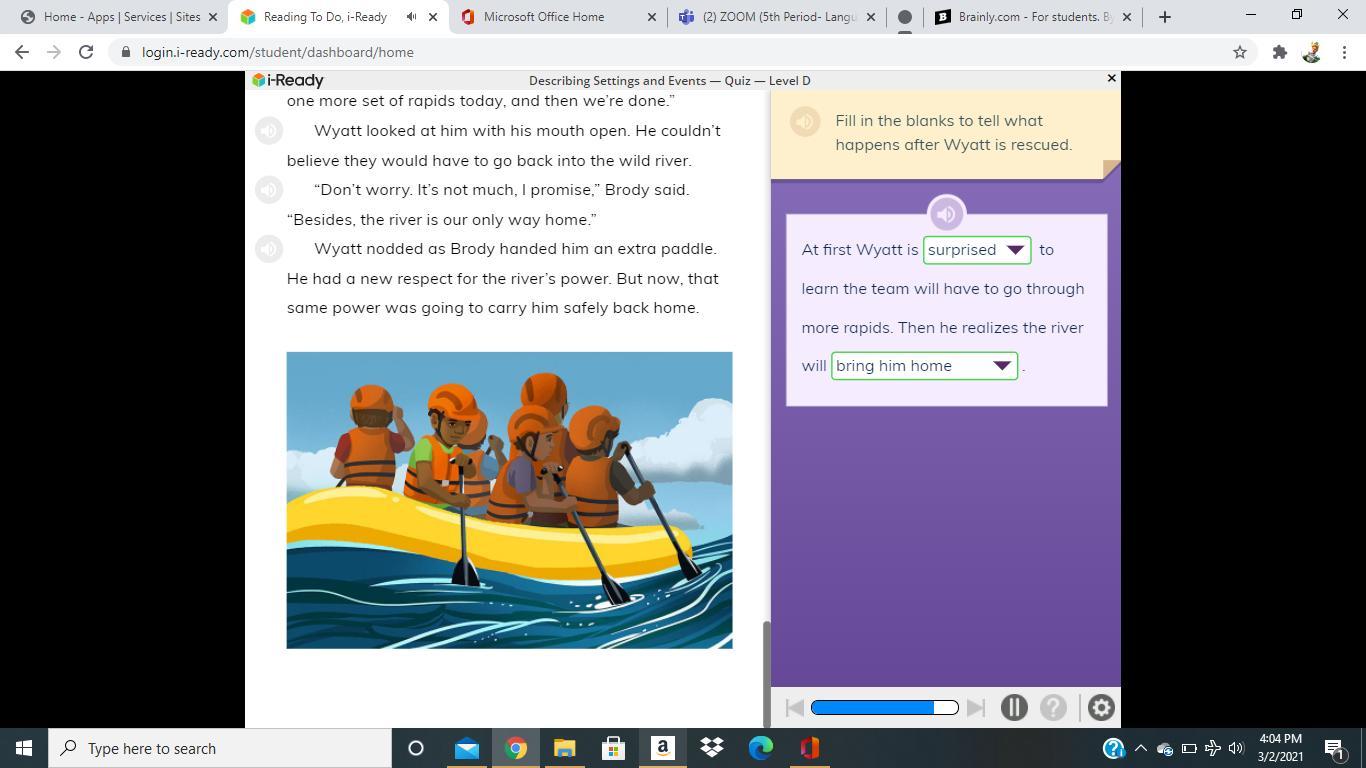Viewport: 1366px width, 768px height.
Task: Play audio for the question prompt
Action: pos(805,121)
